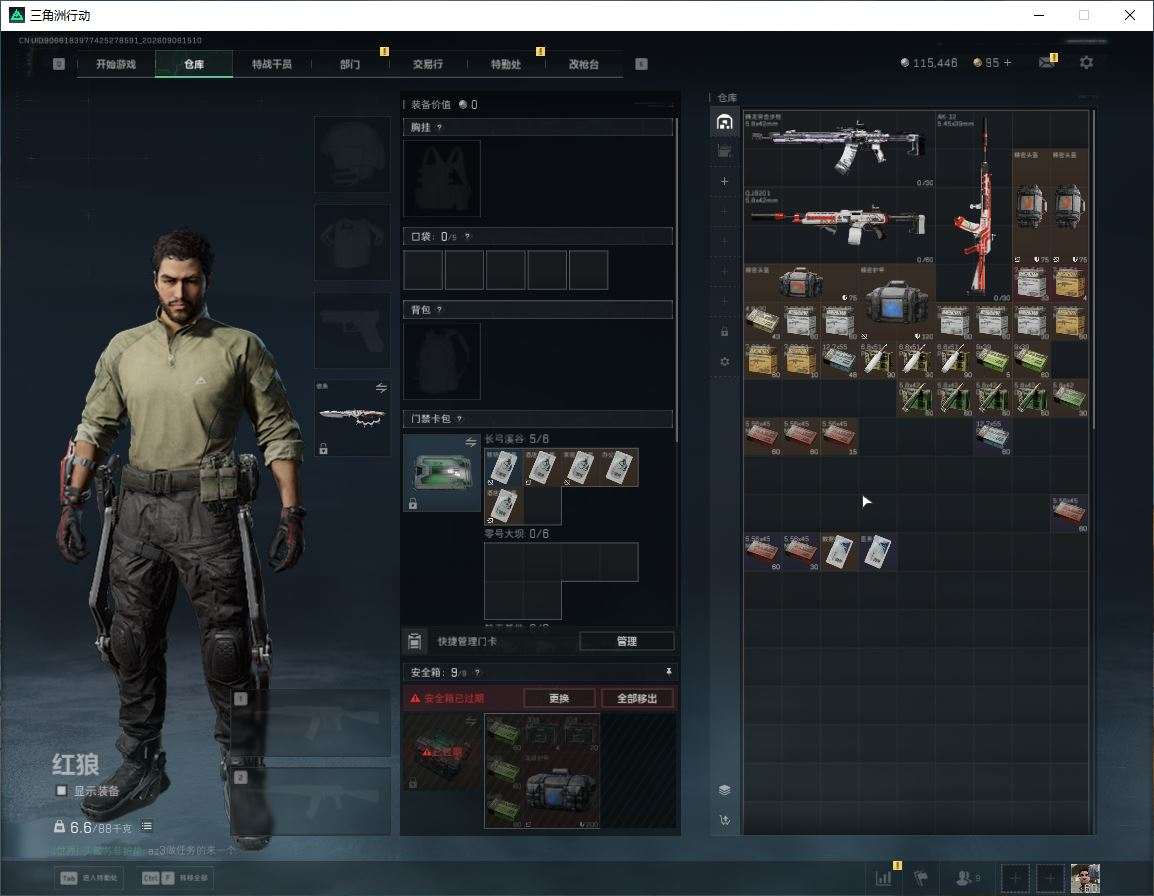Swap the melee knife via arrows icon
This screenshot has height=896, width=1154.
pos(381,388)
